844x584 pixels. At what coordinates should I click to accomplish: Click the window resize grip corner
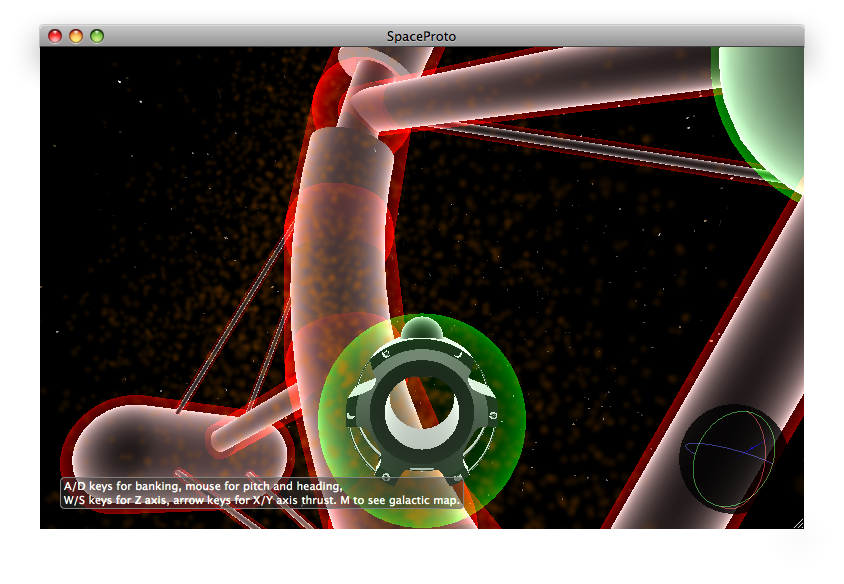click(799, 524)
